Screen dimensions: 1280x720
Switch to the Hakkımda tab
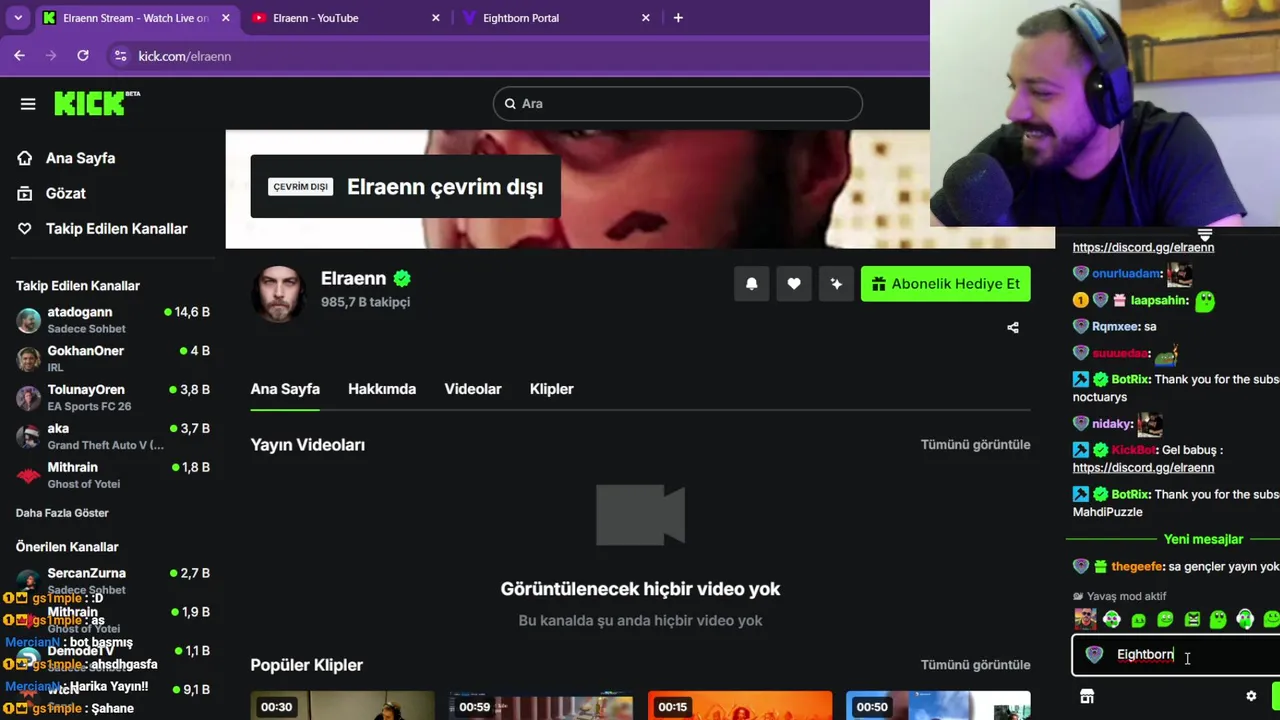(x=382, y=389)
